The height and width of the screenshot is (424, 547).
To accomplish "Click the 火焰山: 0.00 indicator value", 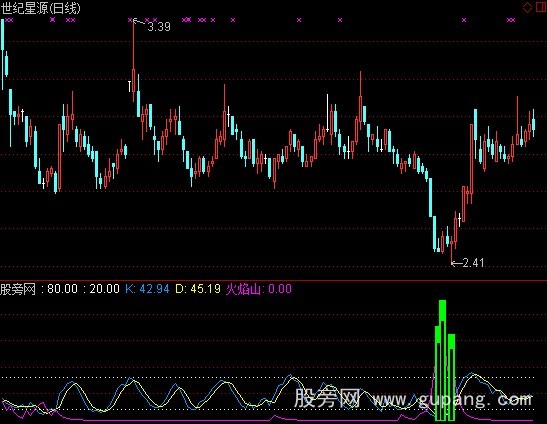I will pos(258,289).
